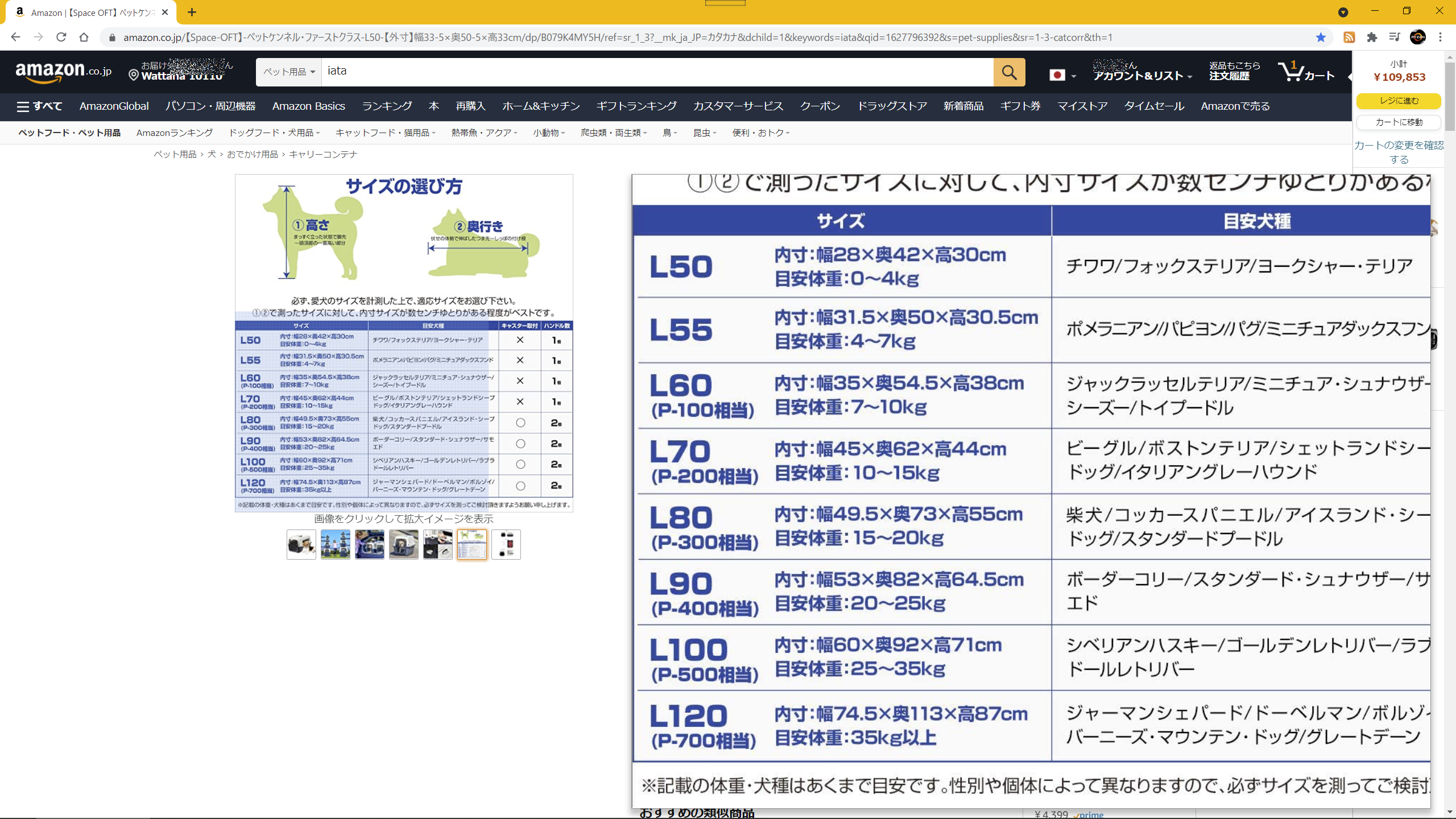Click カートの変更を確認する link
This screenshot has width=1456, height=819.
[1399, 152]
